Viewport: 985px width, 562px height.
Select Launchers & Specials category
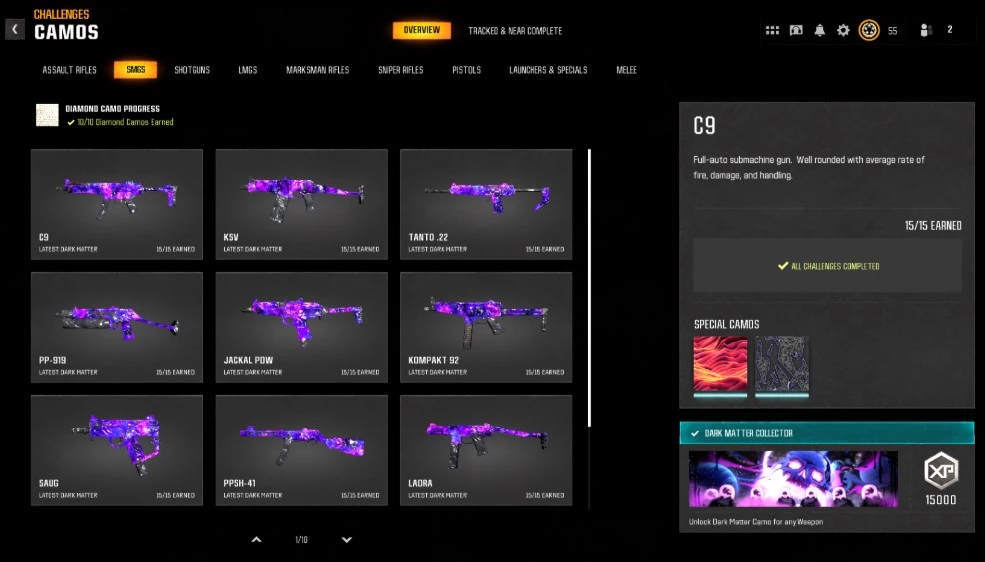[548, 70]
